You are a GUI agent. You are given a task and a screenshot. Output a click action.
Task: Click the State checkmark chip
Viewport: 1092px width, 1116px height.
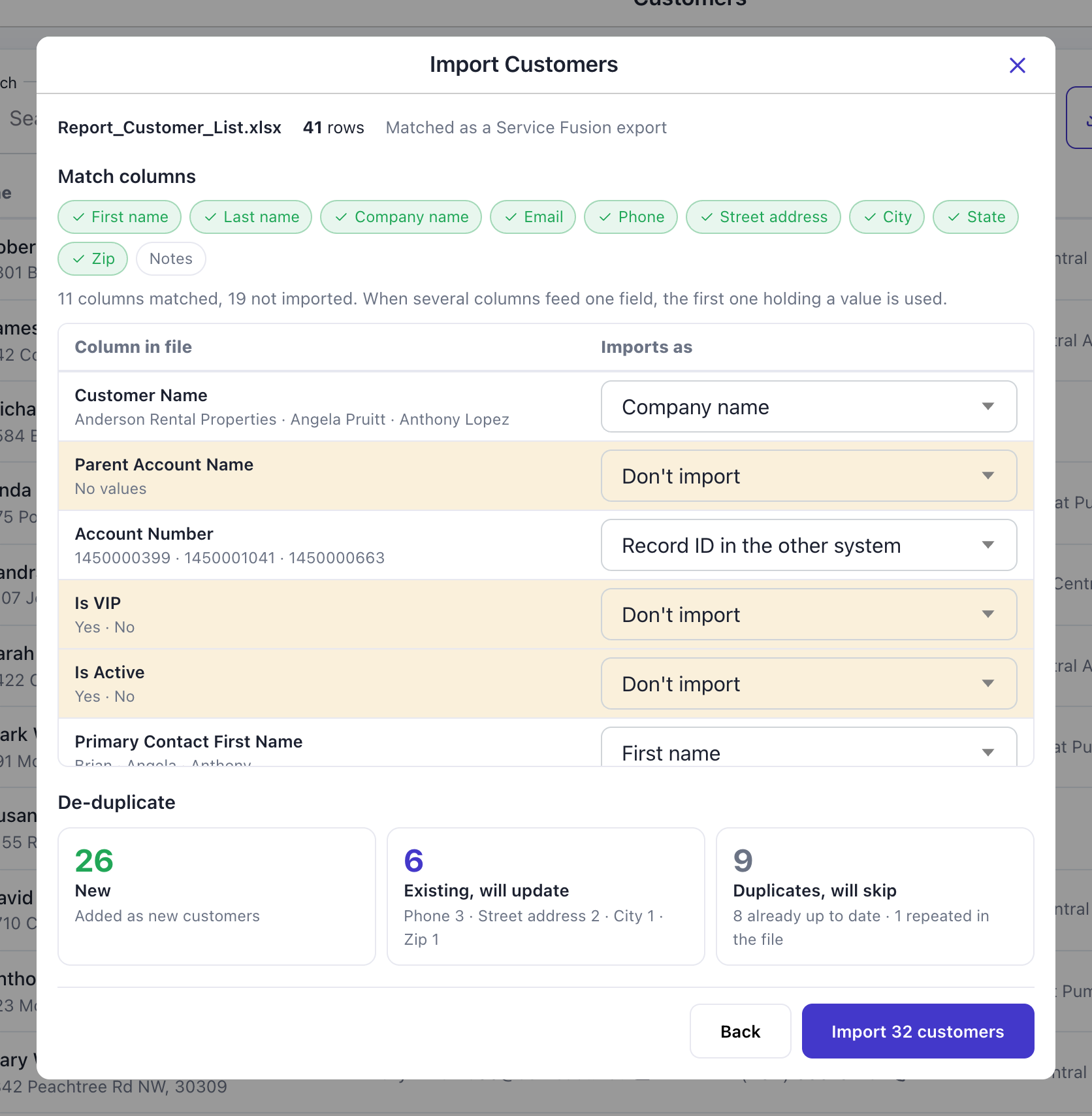click(x=976, y=217)
